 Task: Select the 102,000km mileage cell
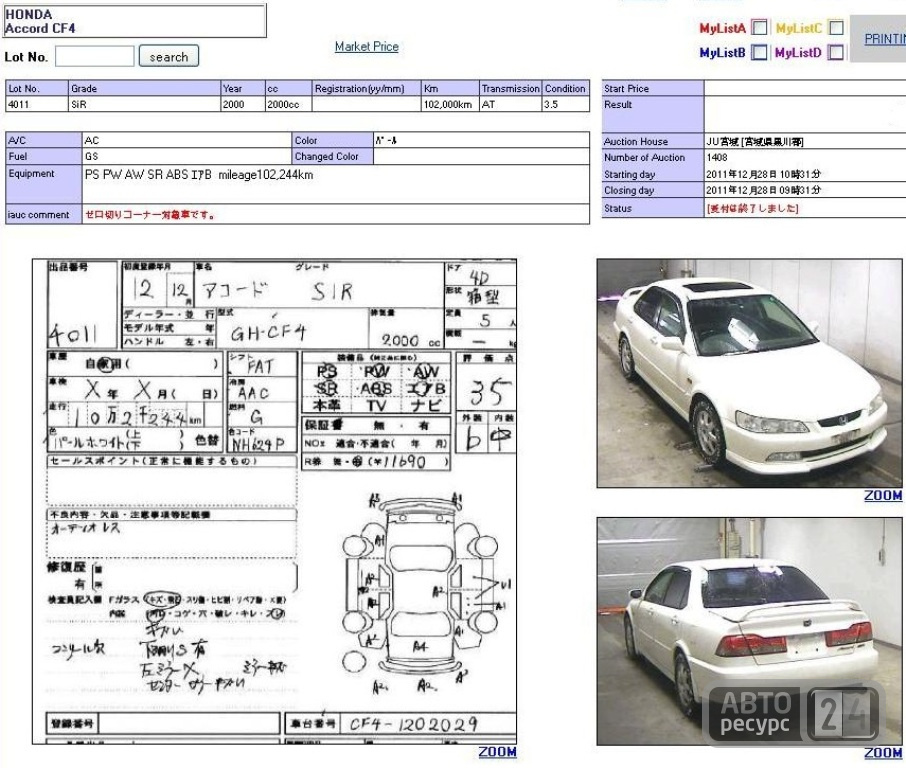point(450,105)
